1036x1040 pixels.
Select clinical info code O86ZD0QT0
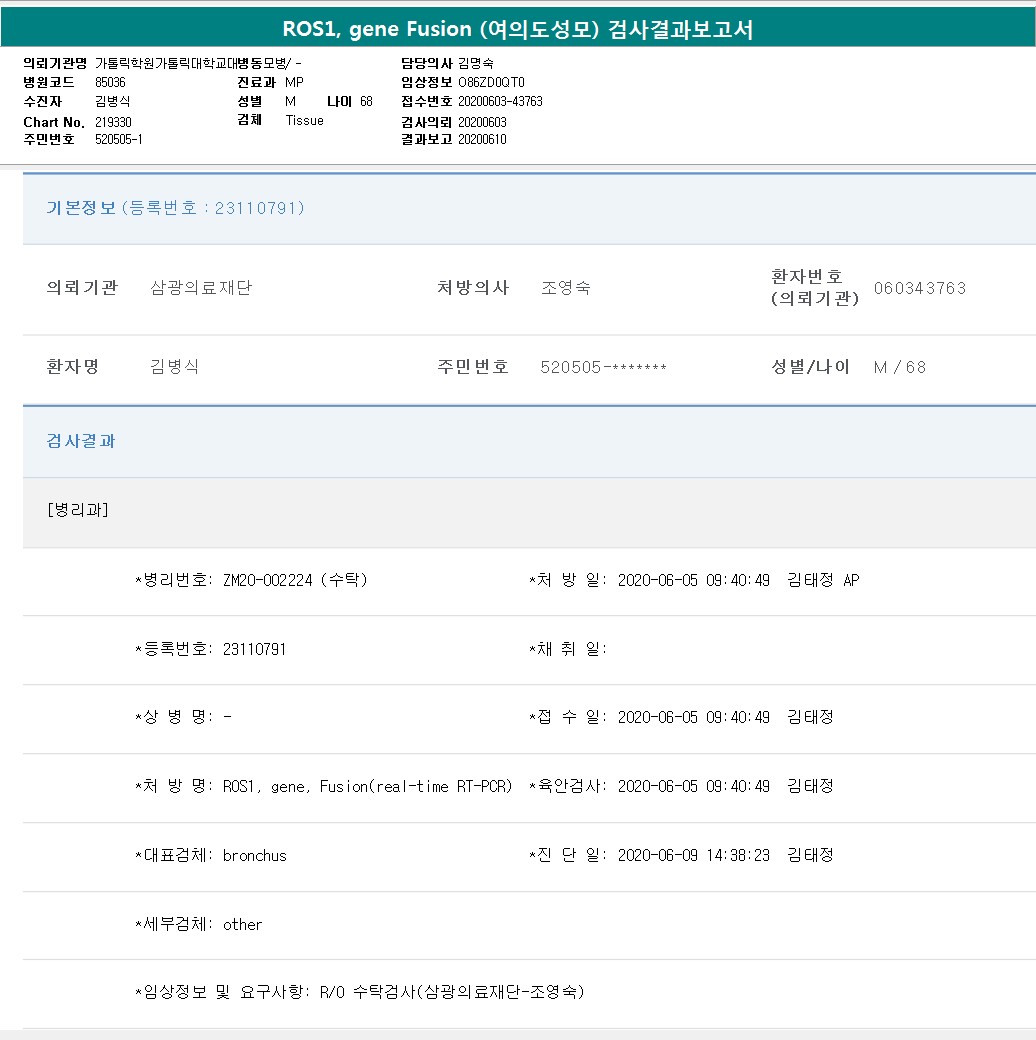pyautogui.click(x=491, y=82)
